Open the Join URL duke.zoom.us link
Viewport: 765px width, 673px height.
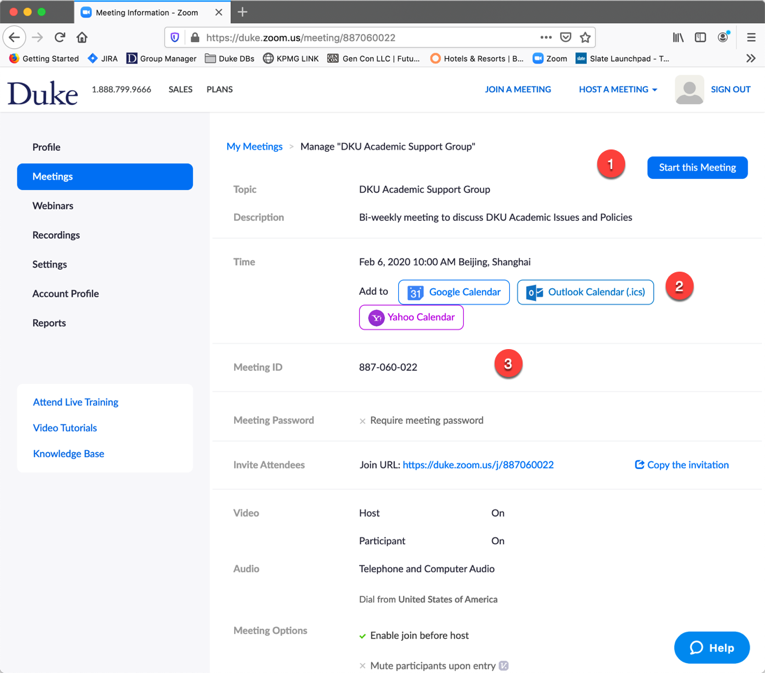click(478, 465)
